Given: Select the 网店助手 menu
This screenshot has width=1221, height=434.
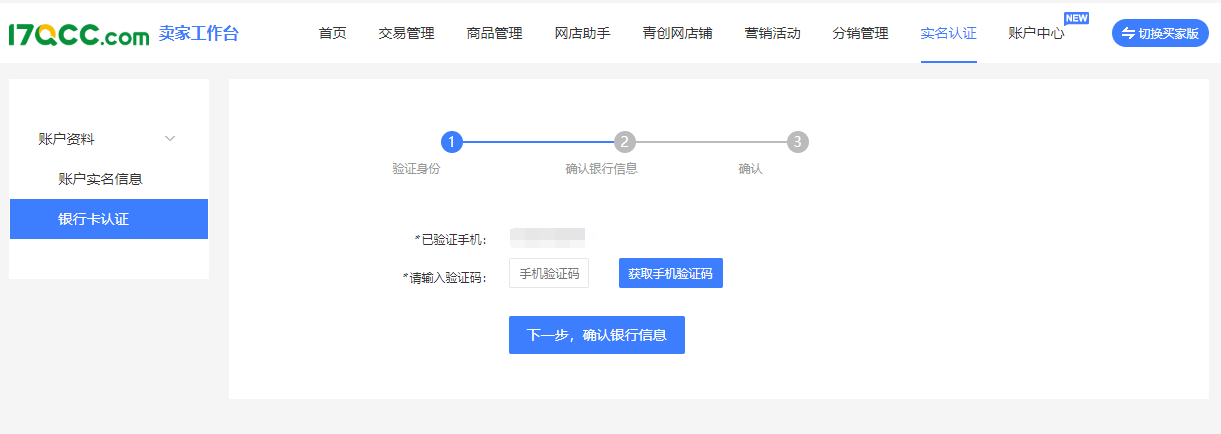Looking at the screenshot, I should pyautogui.click(x=582, y=34).
